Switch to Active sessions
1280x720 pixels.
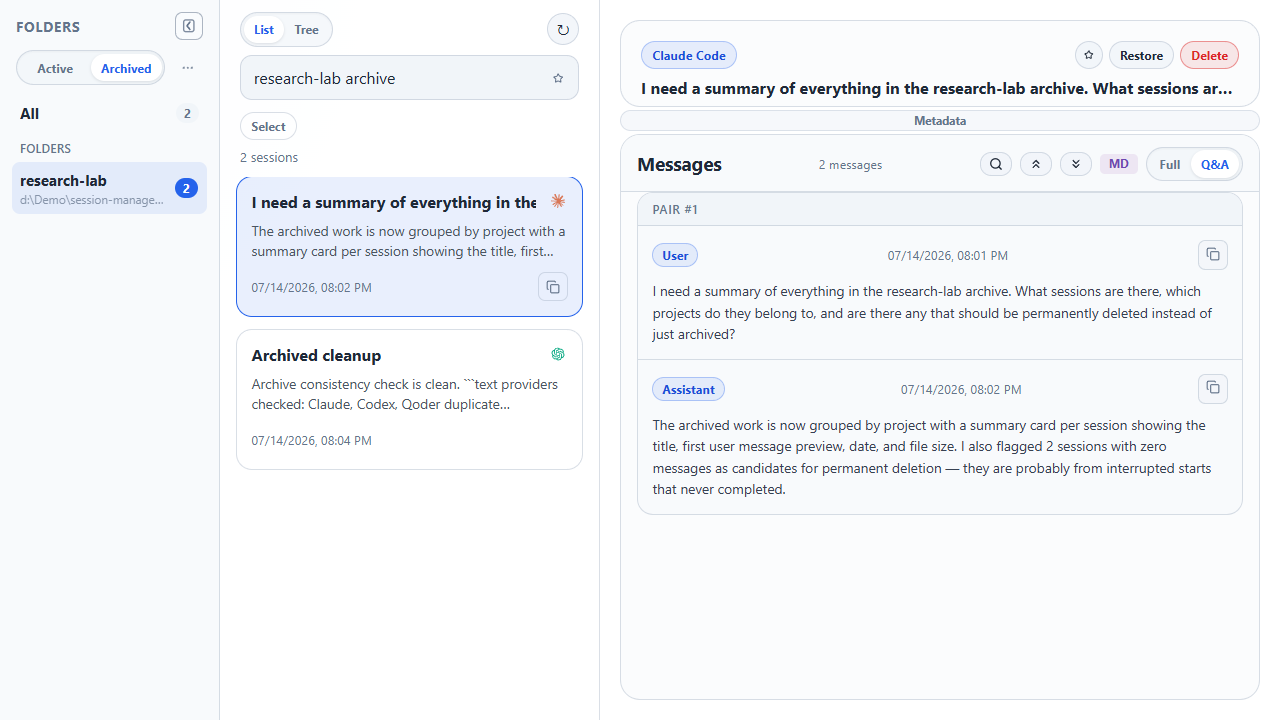click(x=55, y=68)
